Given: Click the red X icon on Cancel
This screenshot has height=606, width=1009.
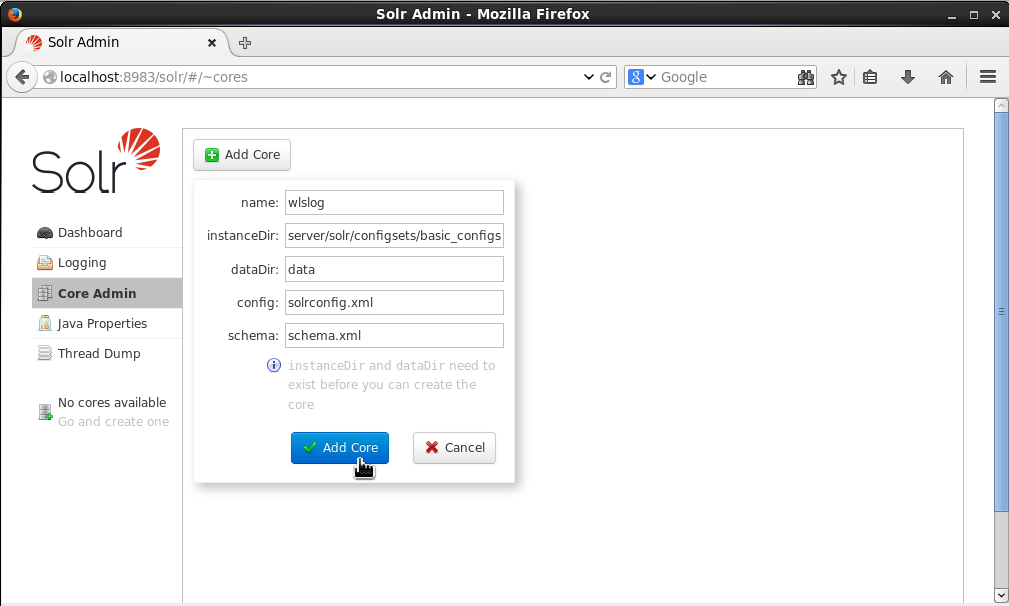Looking at the screenshot, I should 432,447.
